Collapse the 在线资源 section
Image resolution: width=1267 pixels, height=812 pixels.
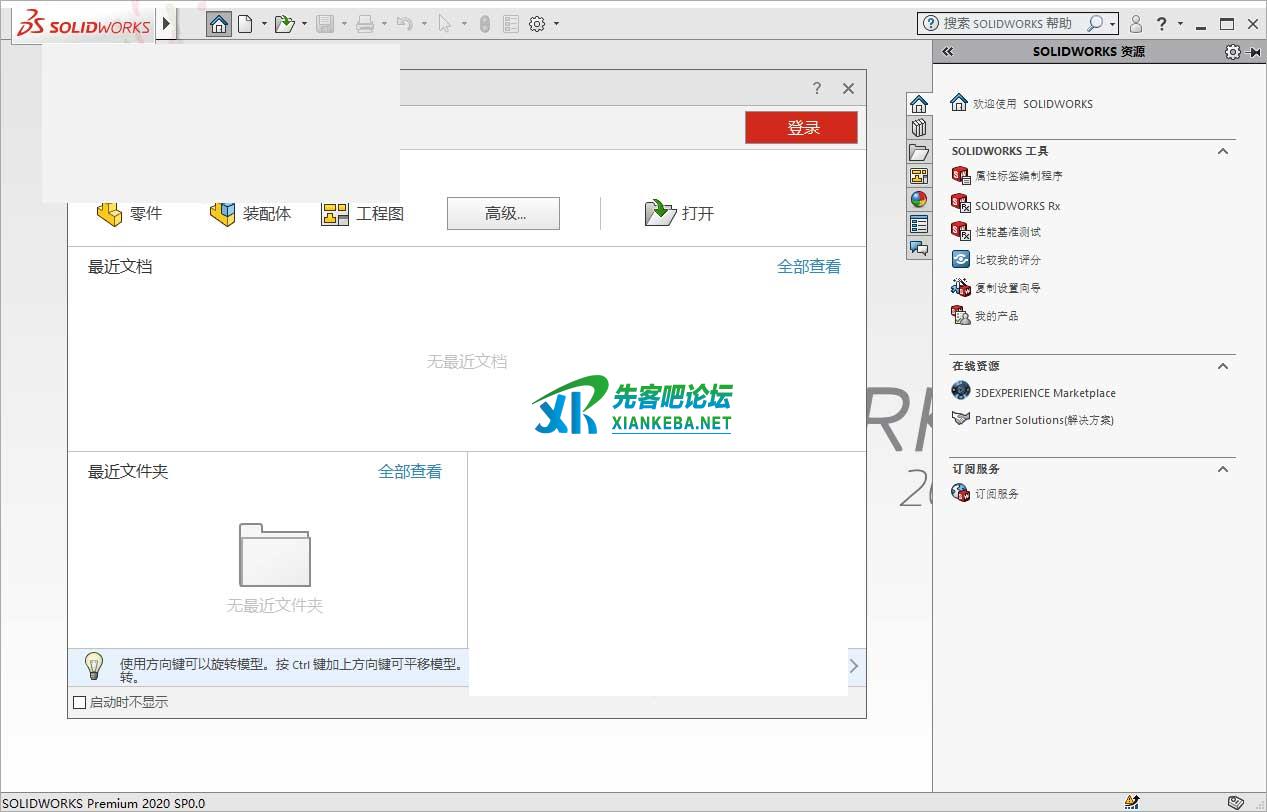1222,366
